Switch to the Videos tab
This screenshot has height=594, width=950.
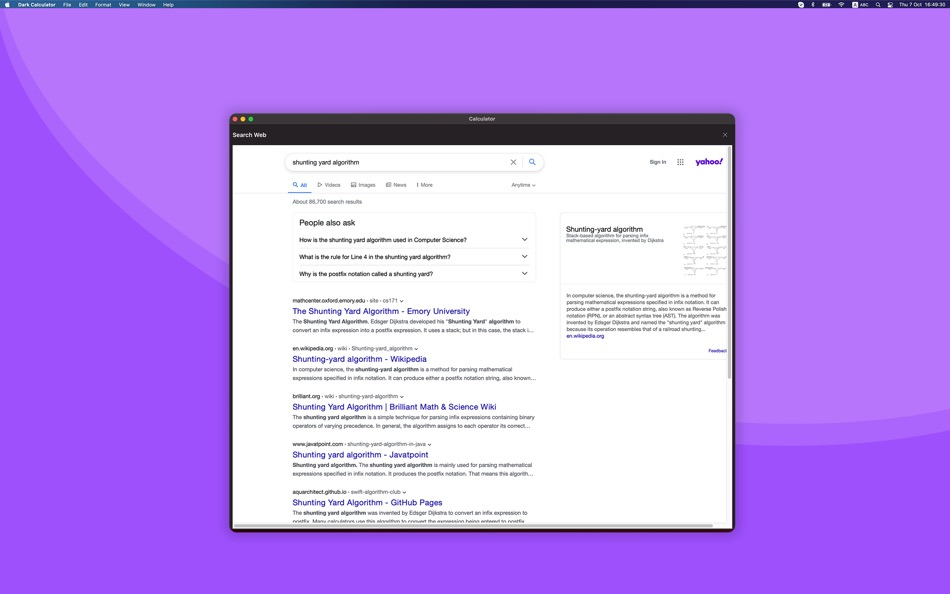(x=329, y=185)
